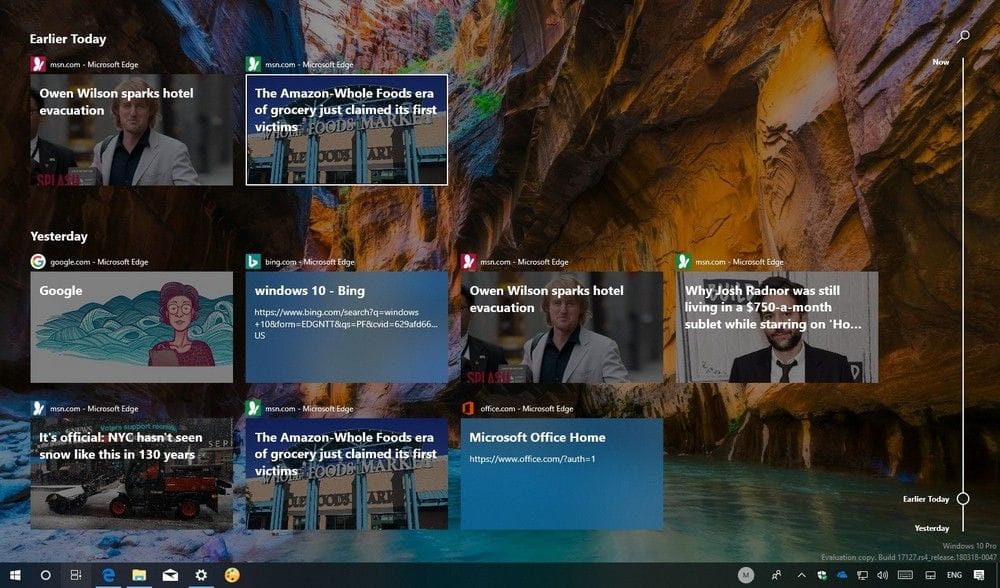Open File Explorer from the taskbar
Screen dimensions: 1000x588
click(136, 575)
